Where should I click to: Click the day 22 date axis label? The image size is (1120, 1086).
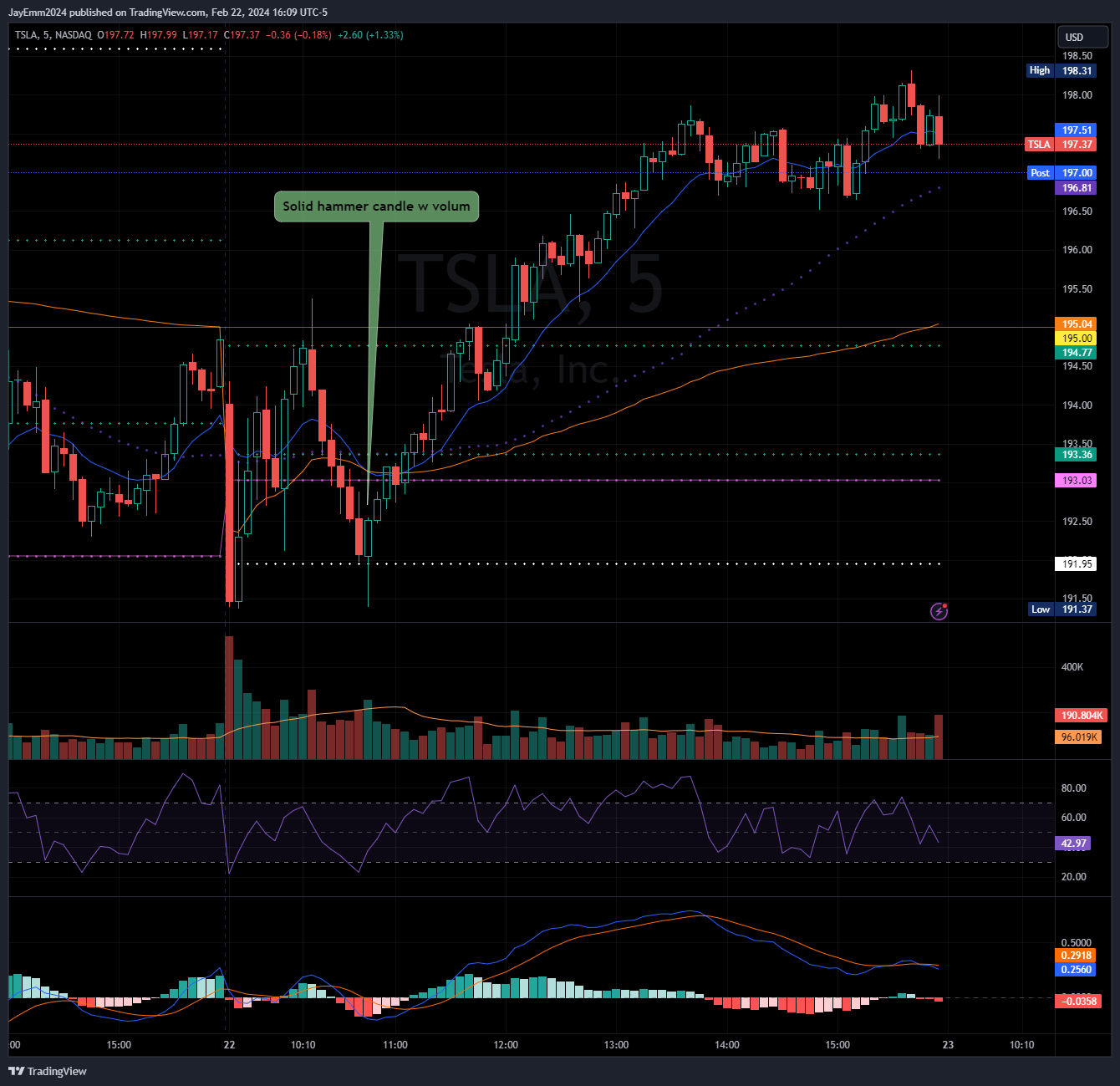pyautogui.click(x=230, y=1045)
